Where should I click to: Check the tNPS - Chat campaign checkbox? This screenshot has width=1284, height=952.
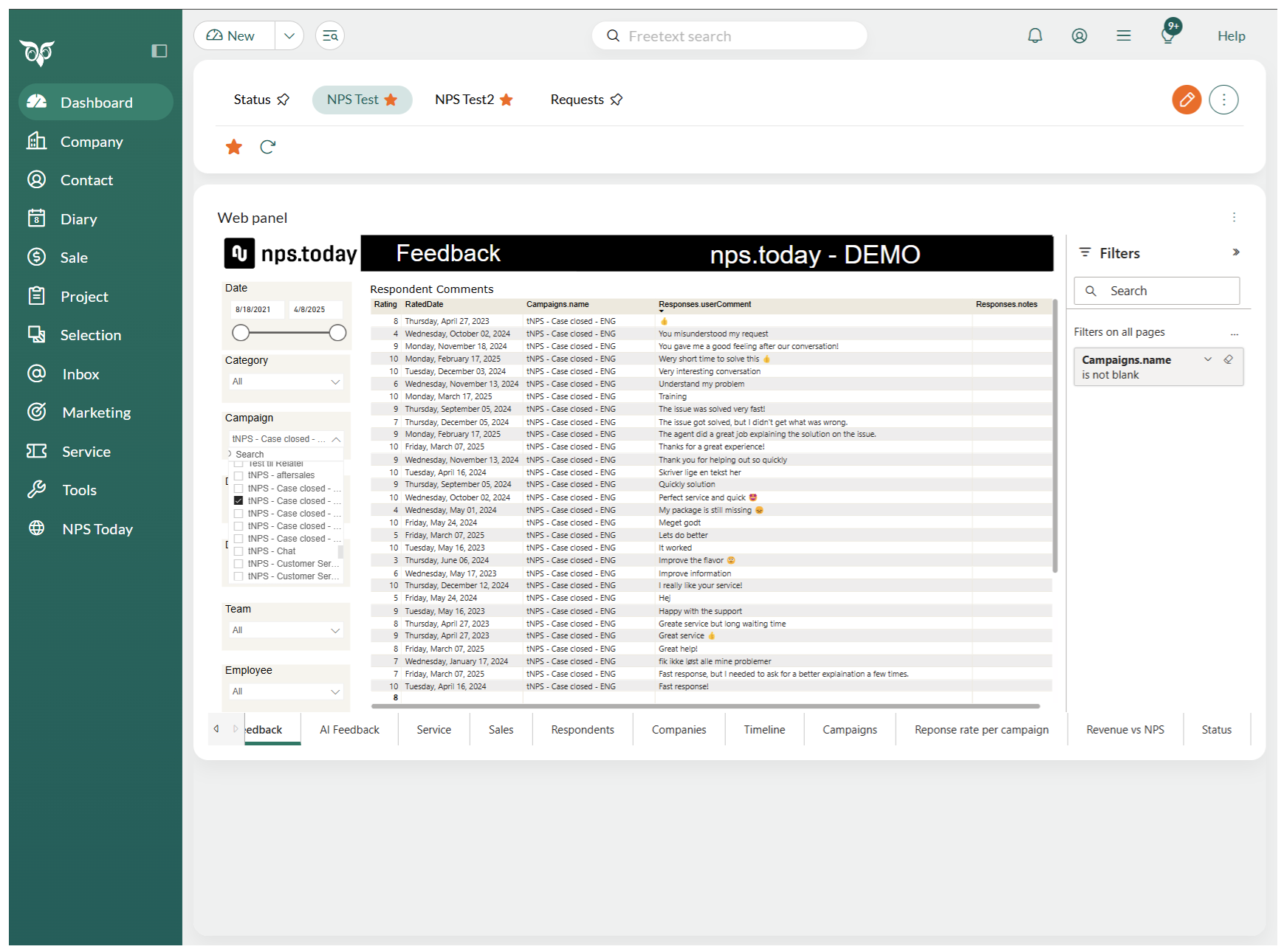pyautogui.click(x=238, y=551)
